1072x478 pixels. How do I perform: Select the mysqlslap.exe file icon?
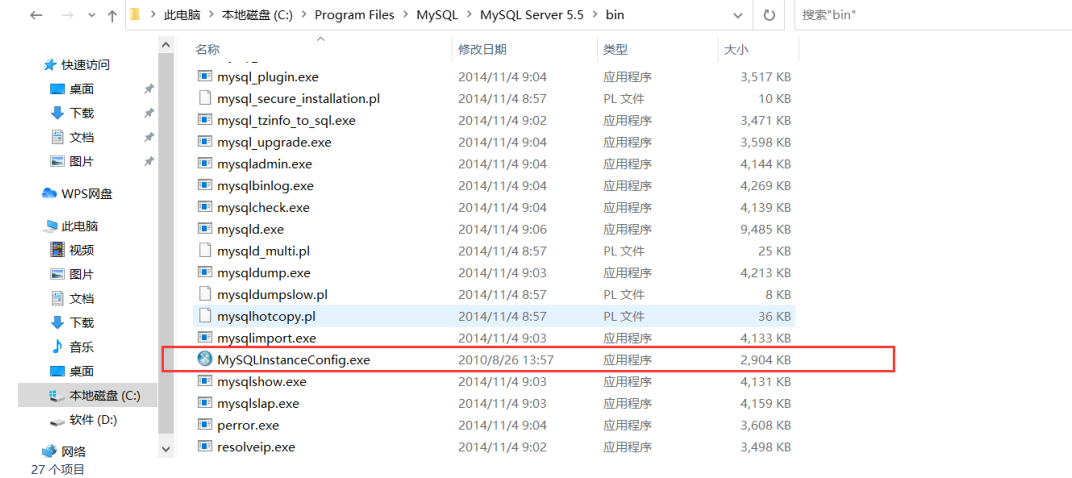point(204,403)
